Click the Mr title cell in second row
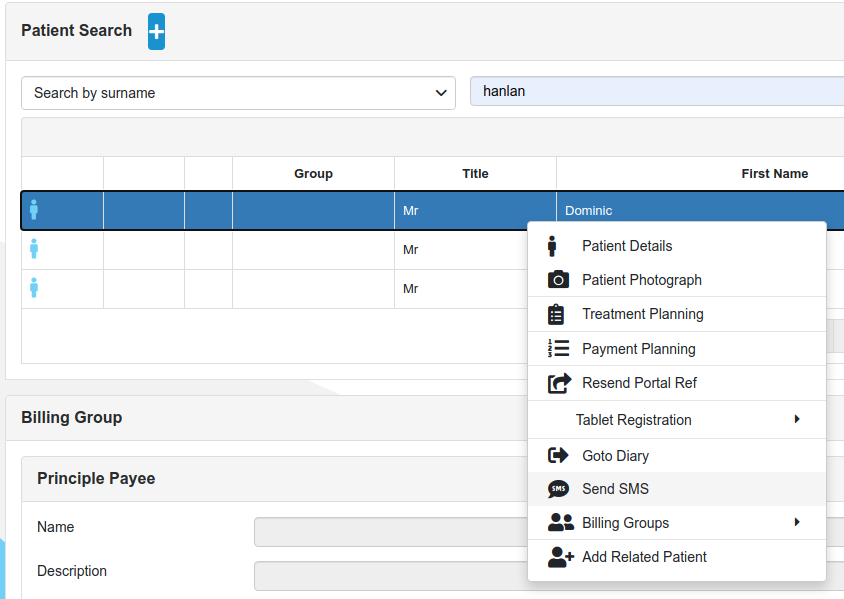Image resolution: width=844 pixels, height=599 pixels. point(462,250)
